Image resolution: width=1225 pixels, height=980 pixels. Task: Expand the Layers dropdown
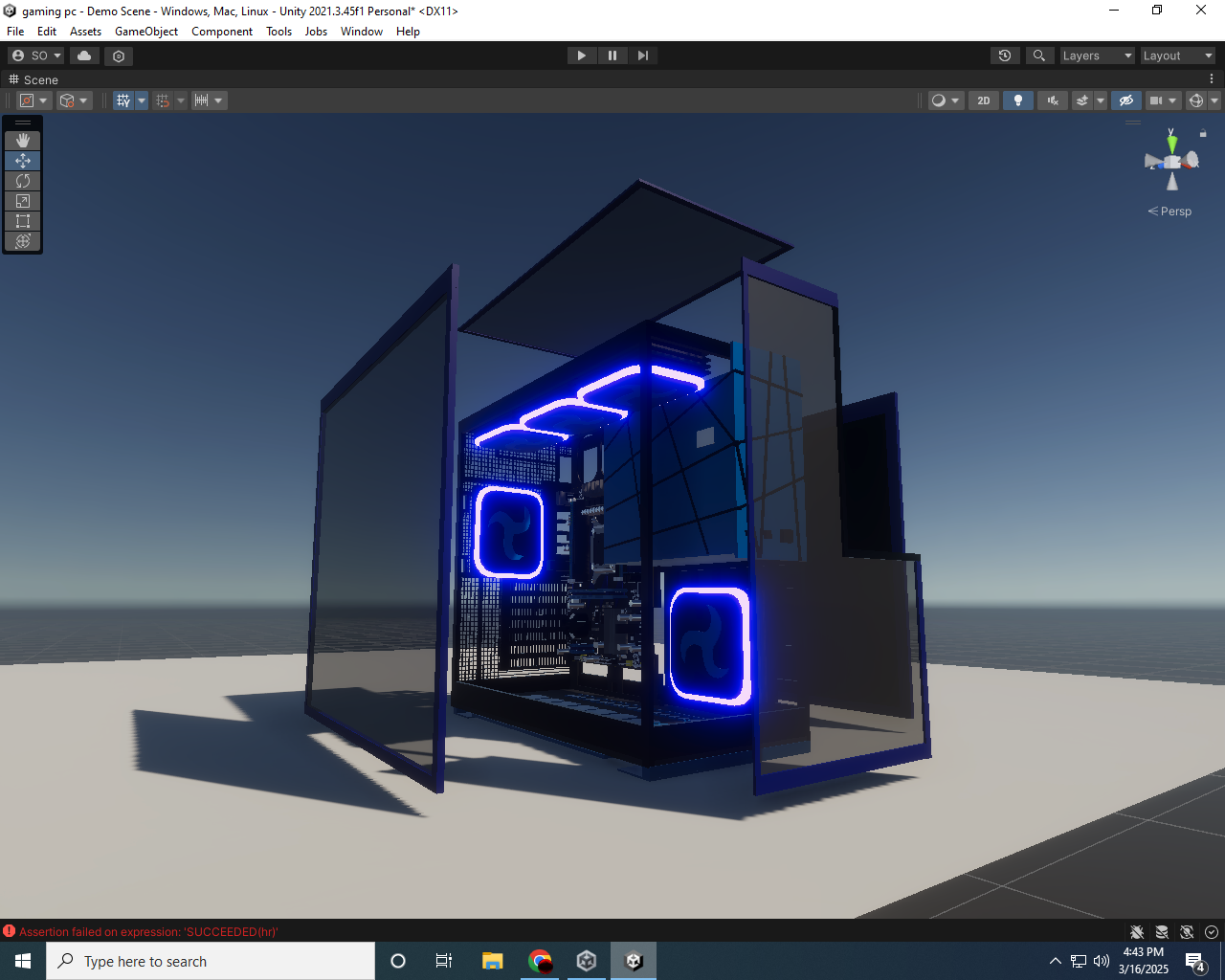[x=1097, y=56]
